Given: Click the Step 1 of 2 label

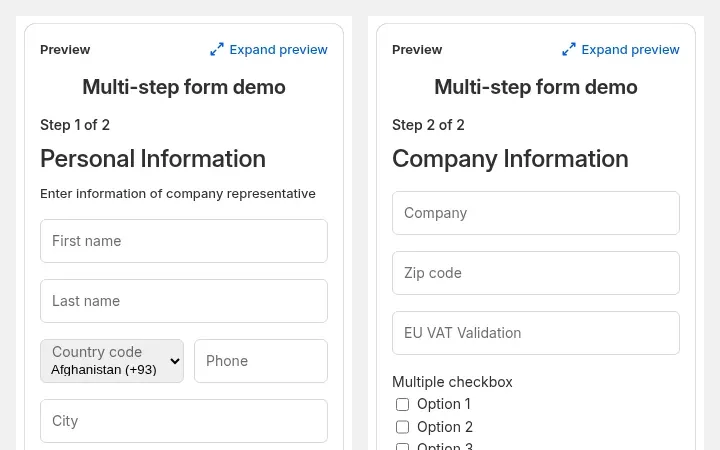Looking at the screenshot, I should click(75, 125).
